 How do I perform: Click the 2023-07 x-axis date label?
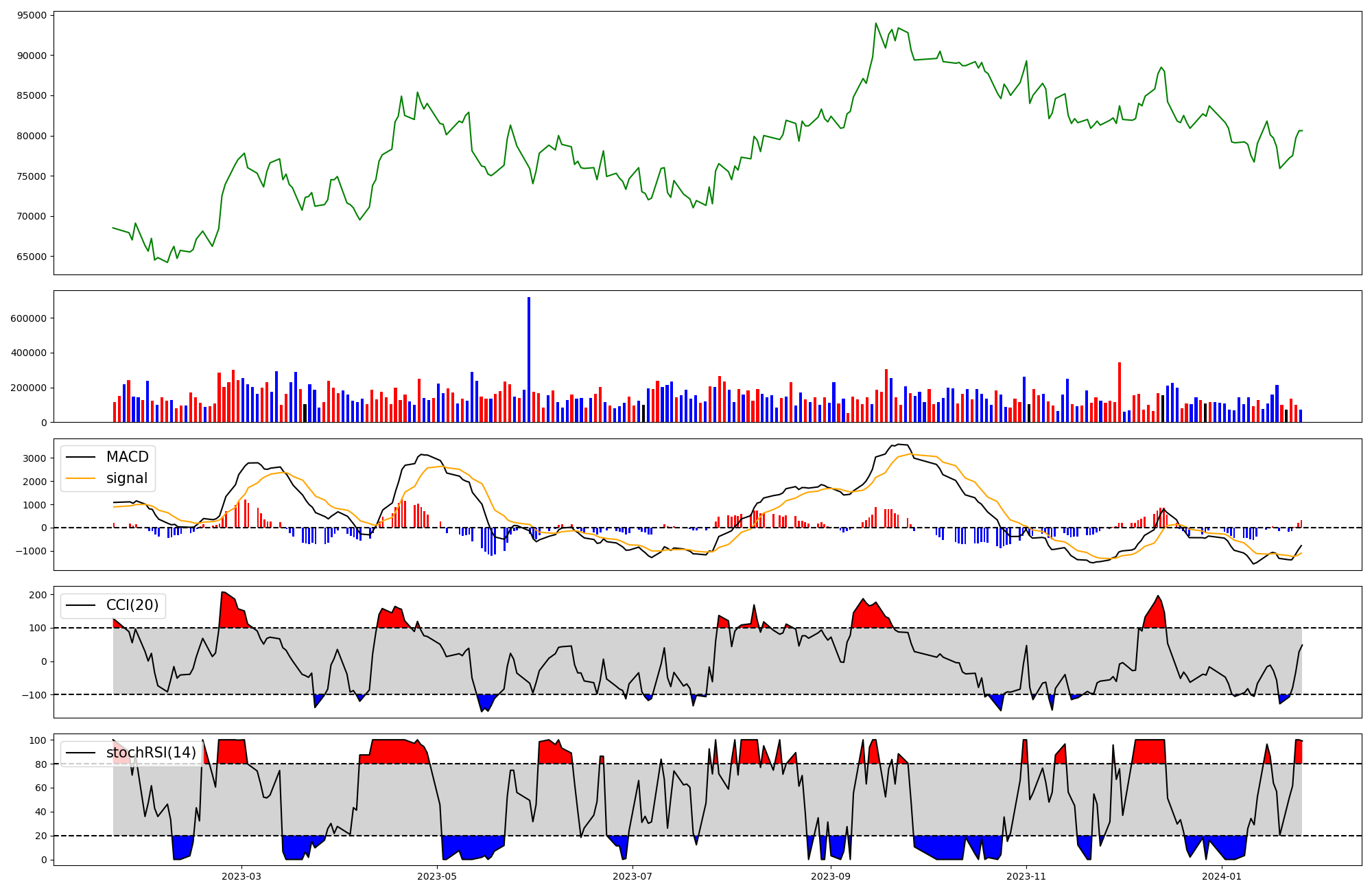[x=632, y=876]
